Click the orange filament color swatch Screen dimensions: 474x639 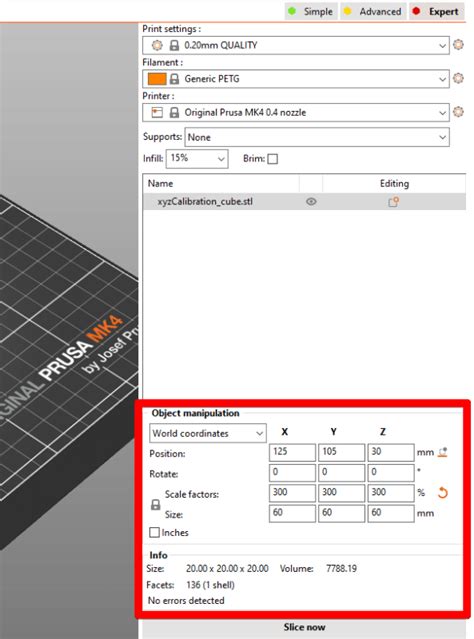pyautogui.click(x=157, y=79)
